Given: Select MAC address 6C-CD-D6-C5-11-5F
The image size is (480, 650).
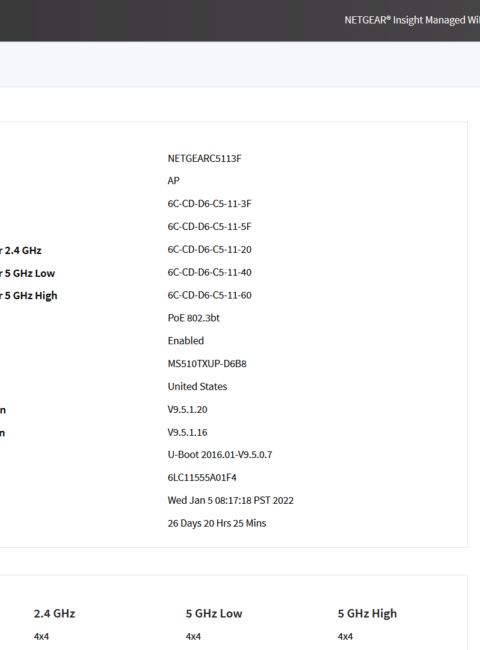Looking at the screenshot, I should [209, 226].
